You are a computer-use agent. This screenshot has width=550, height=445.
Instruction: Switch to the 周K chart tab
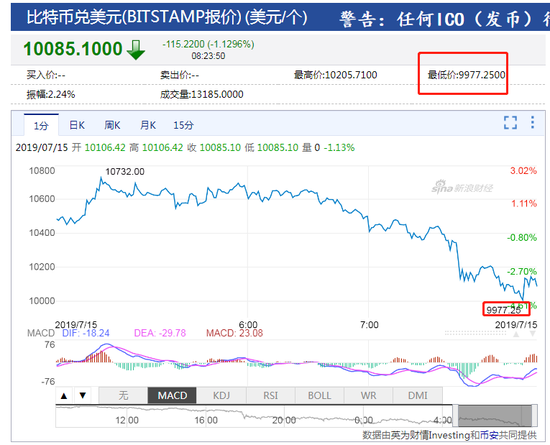point(112,125)
